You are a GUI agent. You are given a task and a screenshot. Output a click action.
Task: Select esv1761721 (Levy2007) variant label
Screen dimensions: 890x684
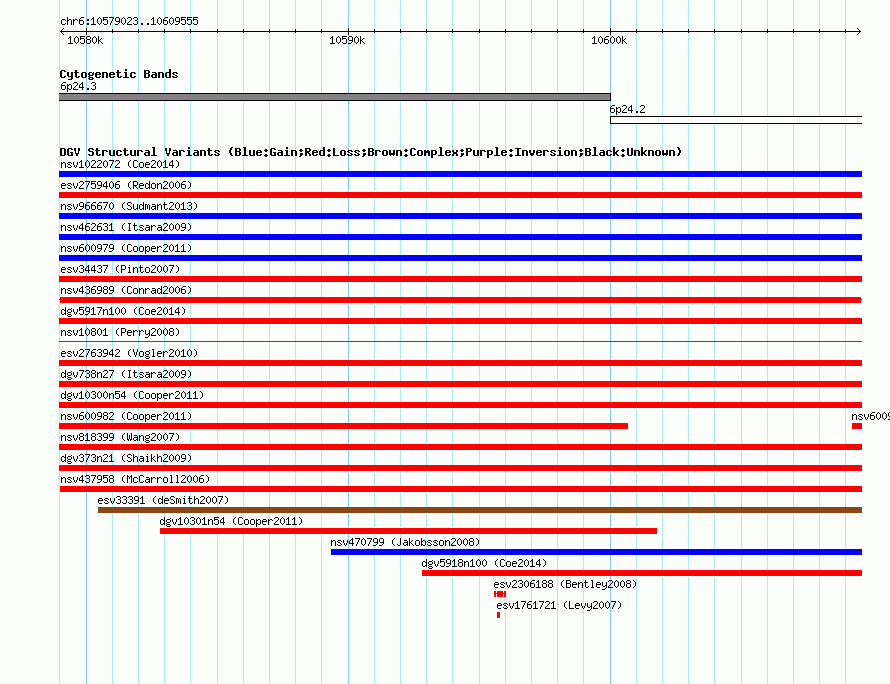(x=559, y=605)
